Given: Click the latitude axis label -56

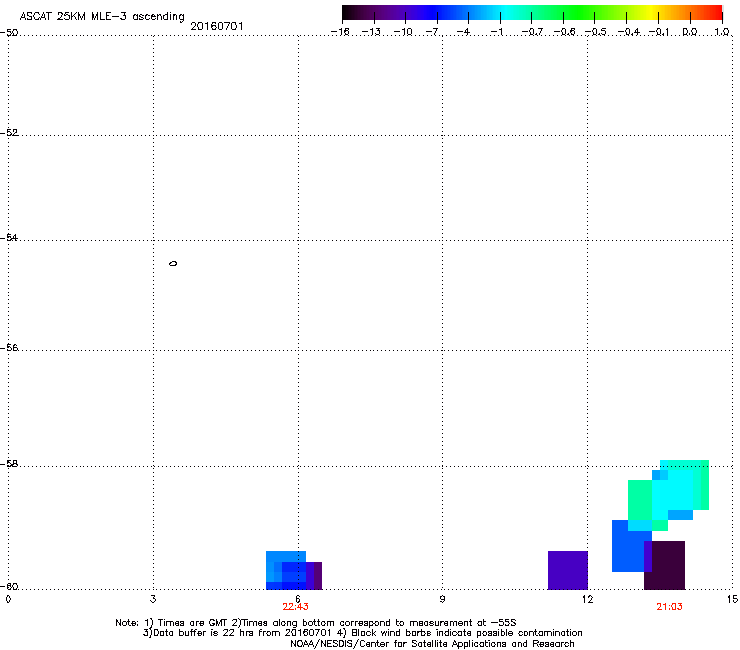Looking at the screenshot, I should coord(9,348).
